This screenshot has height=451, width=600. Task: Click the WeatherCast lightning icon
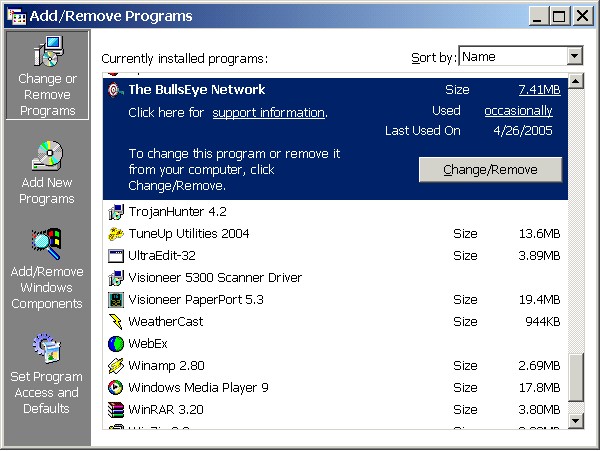[116, 322]
